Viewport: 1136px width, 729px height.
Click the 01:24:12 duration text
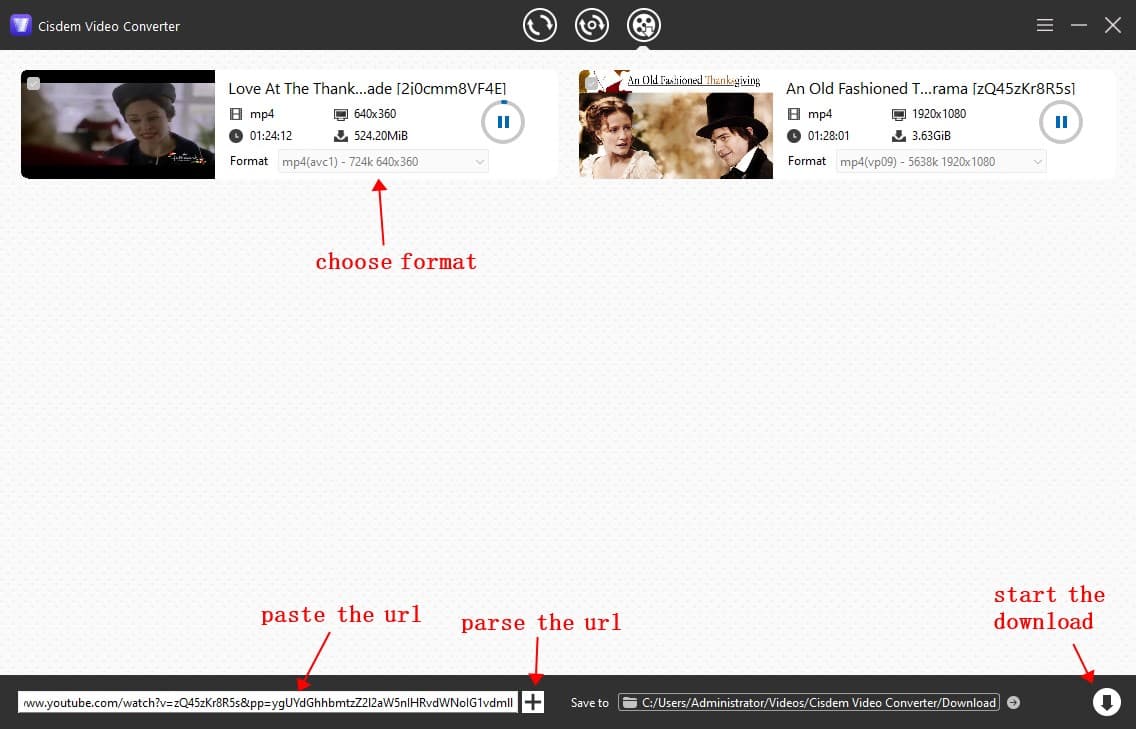tap(271, 136)
